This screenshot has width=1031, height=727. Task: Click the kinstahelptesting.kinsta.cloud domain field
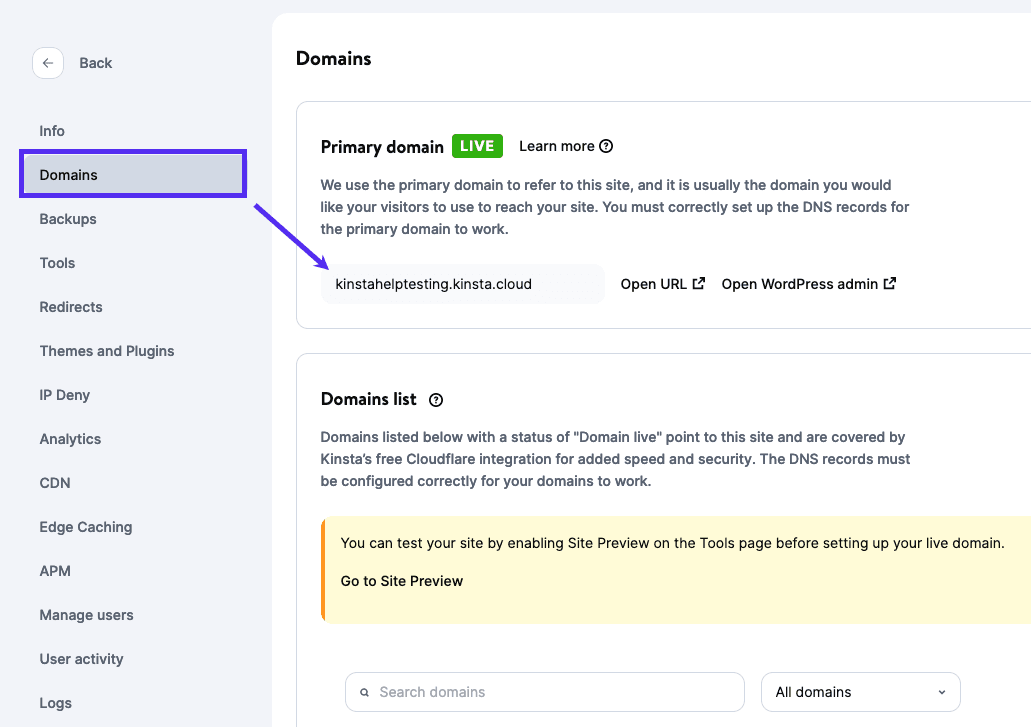click(462, 284)
